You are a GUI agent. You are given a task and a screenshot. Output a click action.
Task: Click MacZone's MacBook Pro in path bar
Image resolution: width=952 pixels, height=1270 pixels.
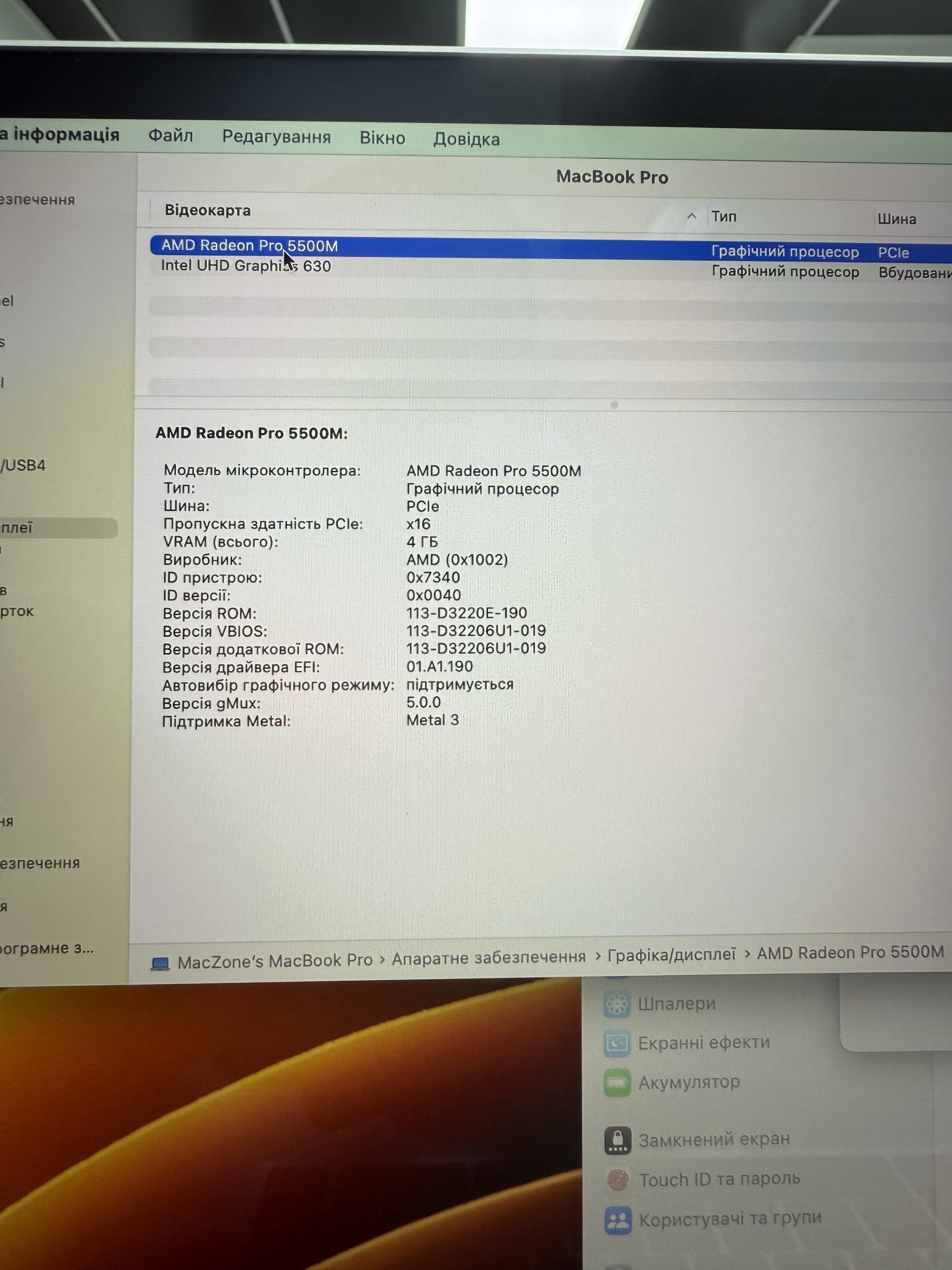[275, 960]
